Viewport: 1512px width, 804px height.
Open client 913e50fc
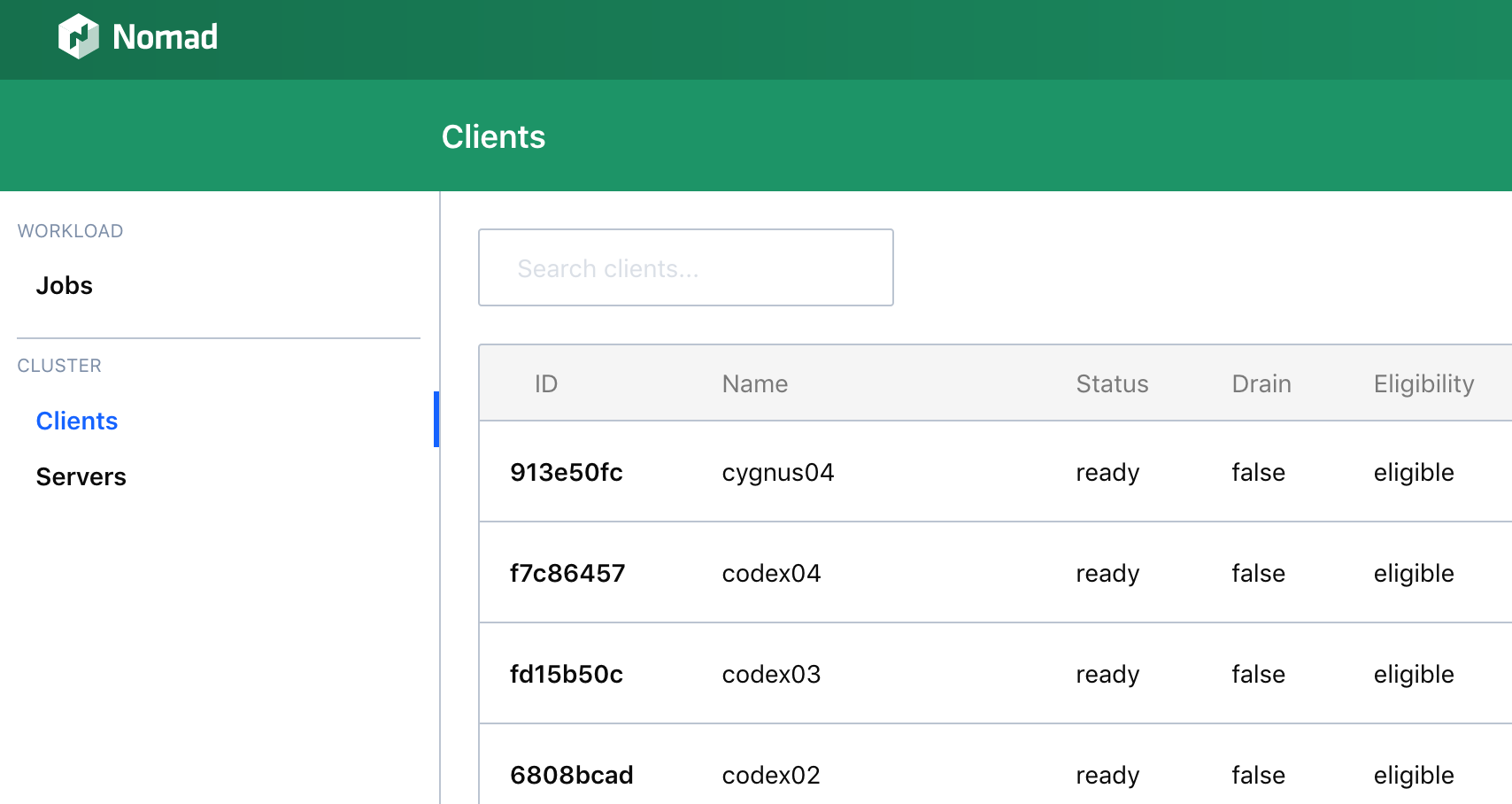point(567,472)
